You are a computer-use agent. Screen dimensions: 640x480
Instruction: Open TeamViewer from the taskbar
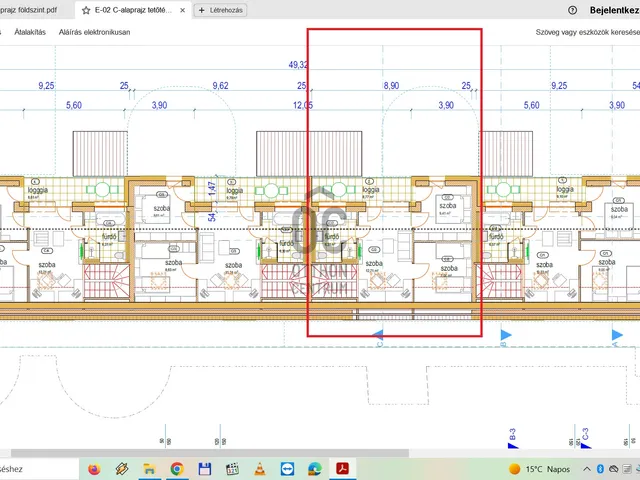(x=287, y=469)
